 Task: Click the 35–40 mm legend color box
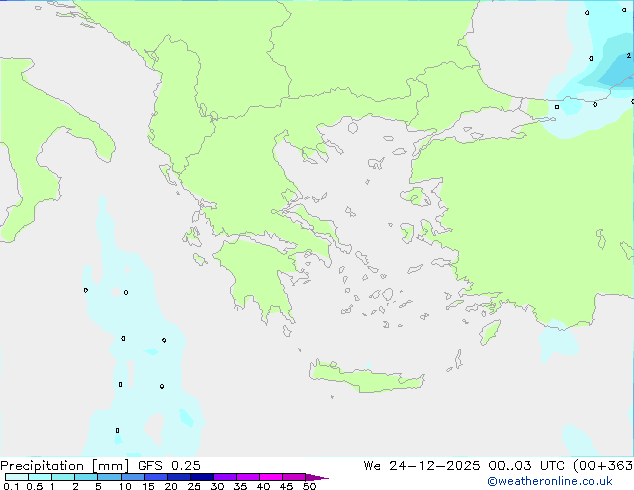[248, 477]
